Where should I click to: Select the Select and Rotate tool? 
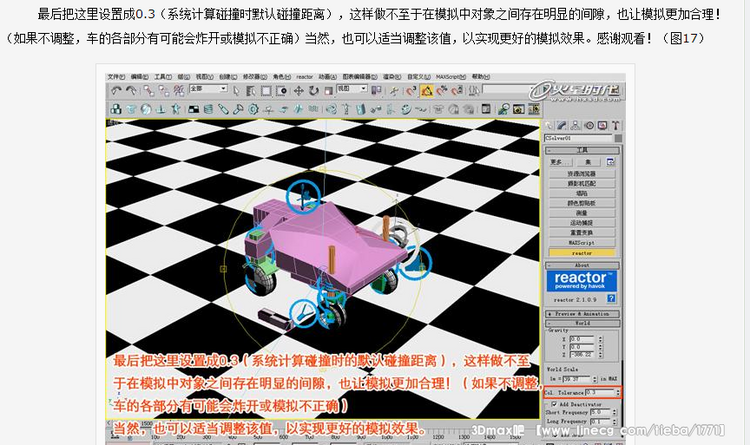pos(314,90)
